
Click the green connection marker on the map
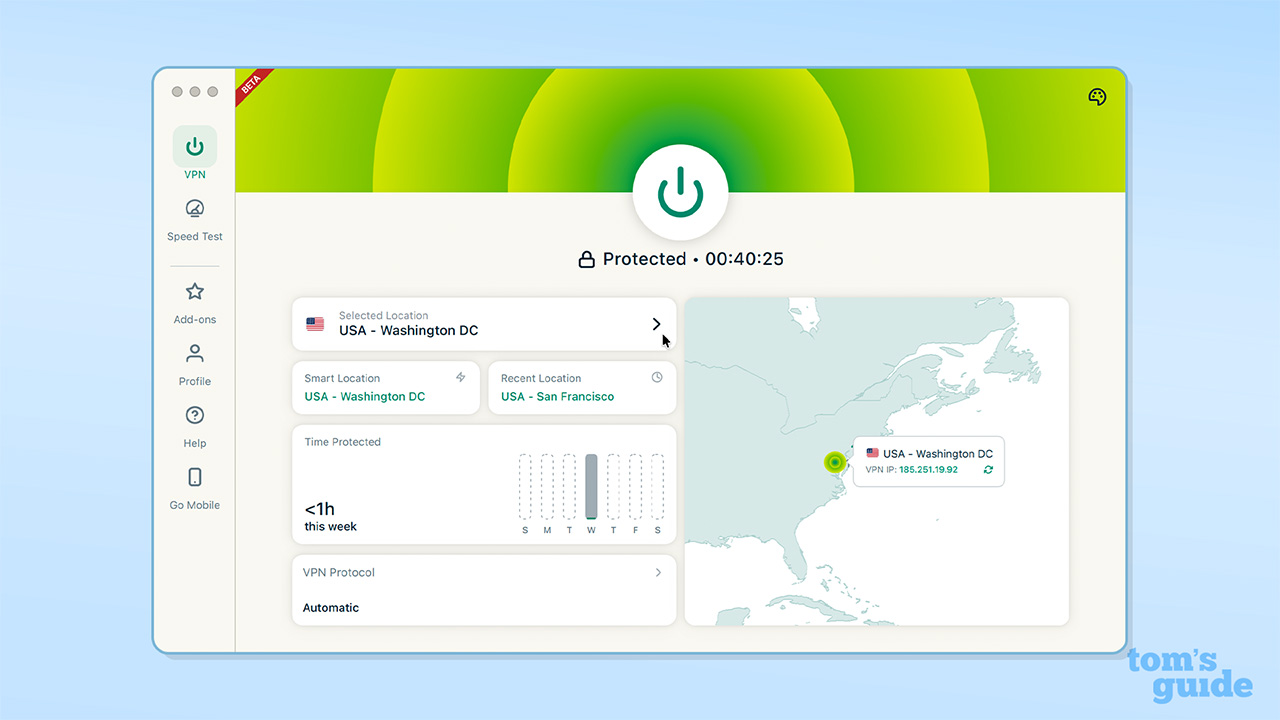(836, 462)
